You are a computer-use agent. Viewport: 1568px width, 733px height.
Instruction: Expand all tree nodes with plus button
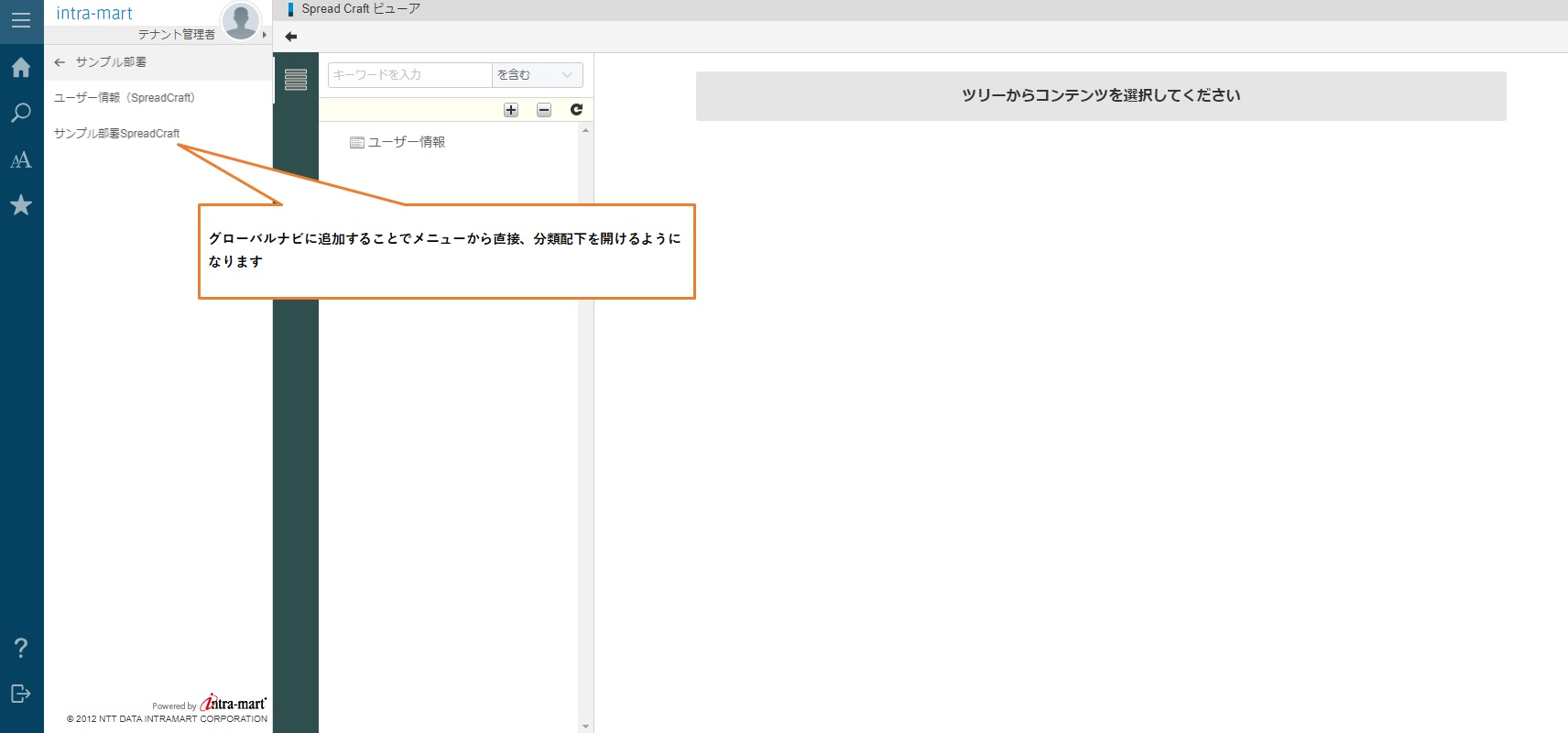[511, 110]
